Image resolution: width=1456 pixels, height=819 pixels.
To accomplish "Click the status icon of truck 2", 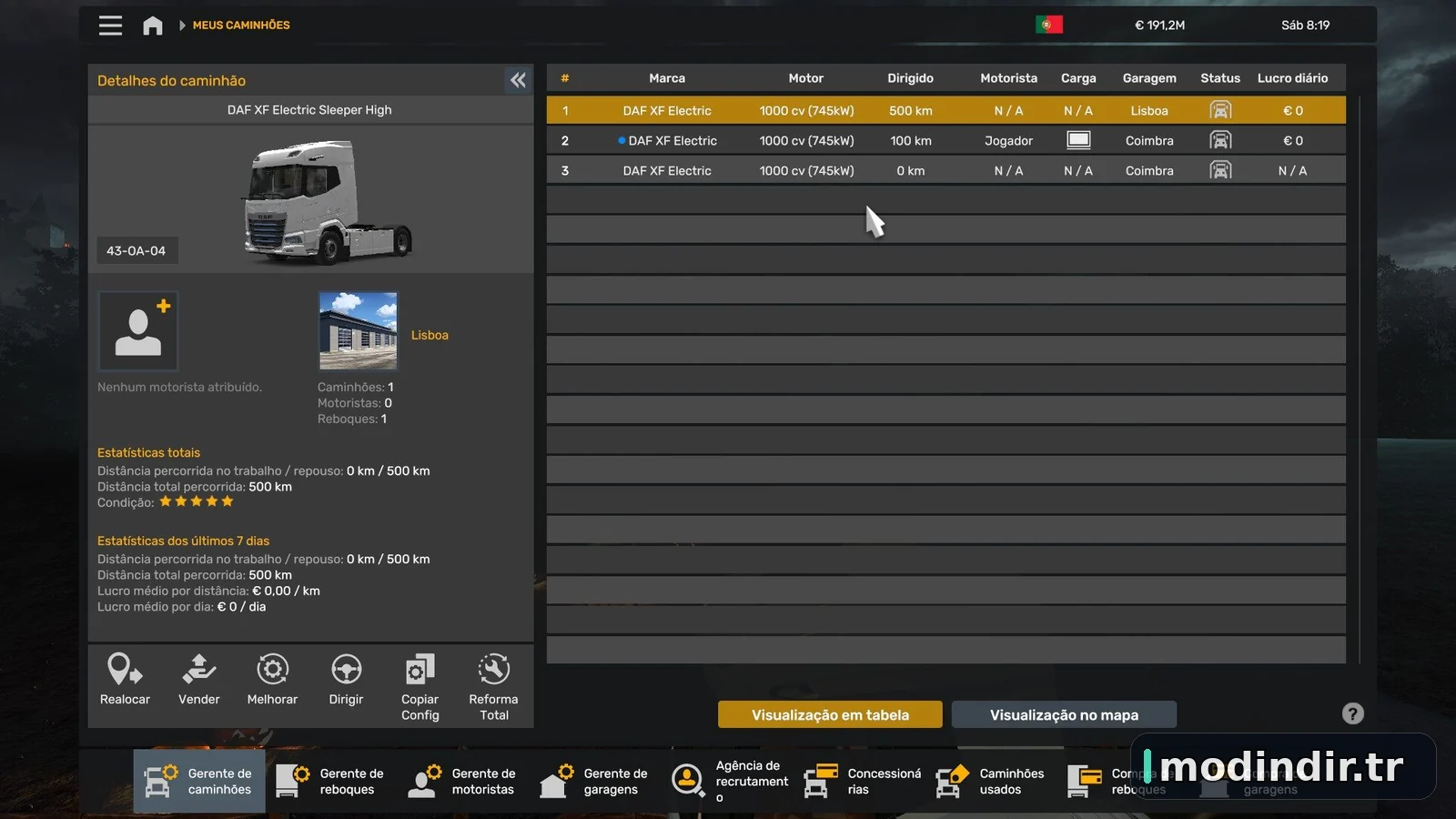I will tap(1220, 140).
